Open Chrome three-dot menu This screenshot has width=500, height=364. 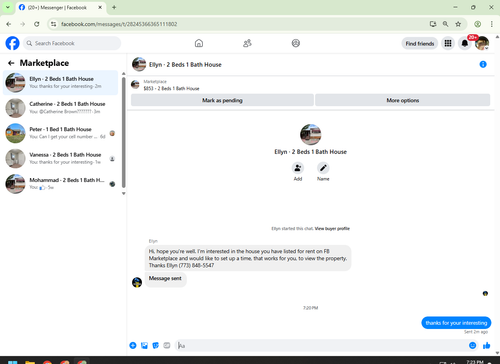pyautogui.click(x=492, y=24)
